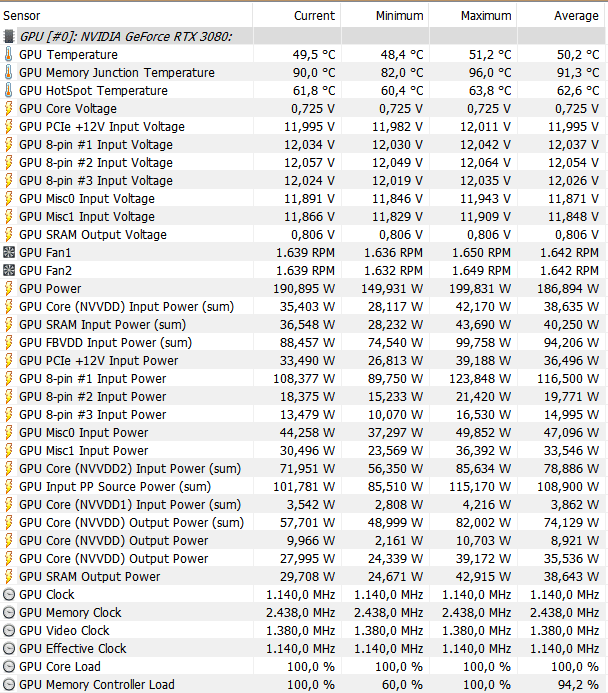
Task: Click lightning icon beside GPU SRAM Output Voltage
Action: 8,235
